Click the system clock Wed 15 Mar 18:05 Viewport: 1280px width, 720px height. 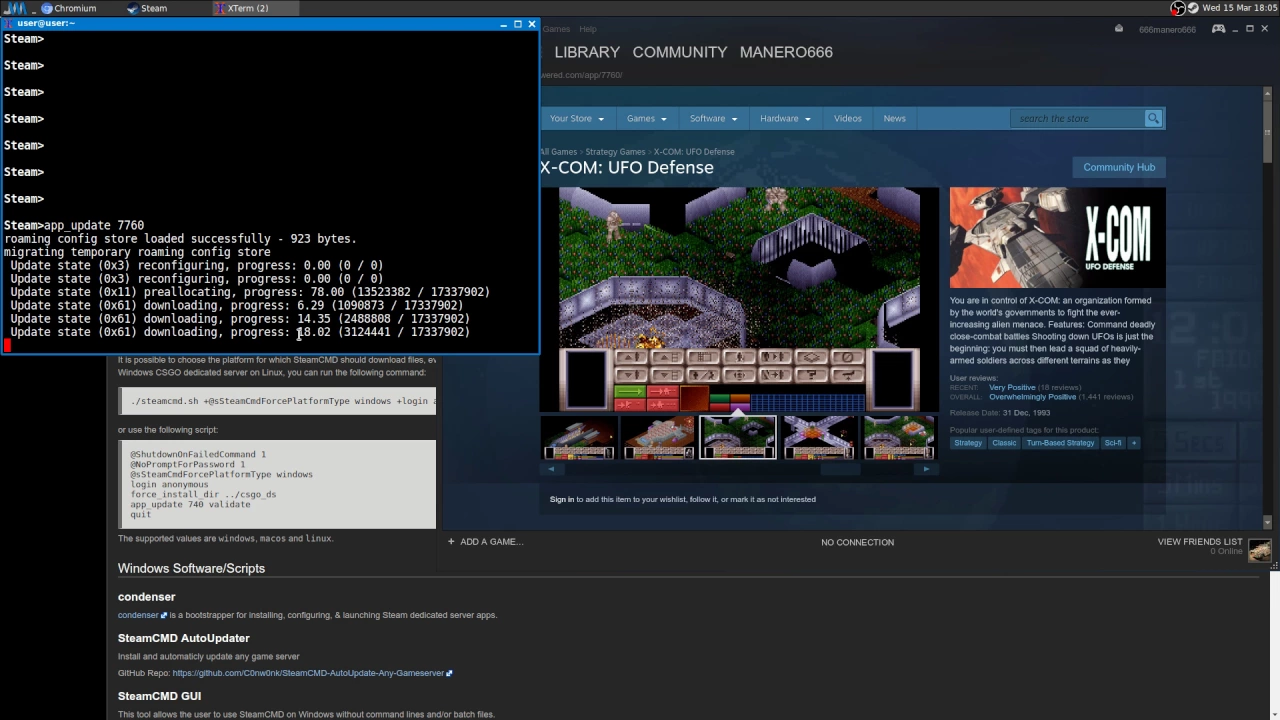tap(1239, 8)
